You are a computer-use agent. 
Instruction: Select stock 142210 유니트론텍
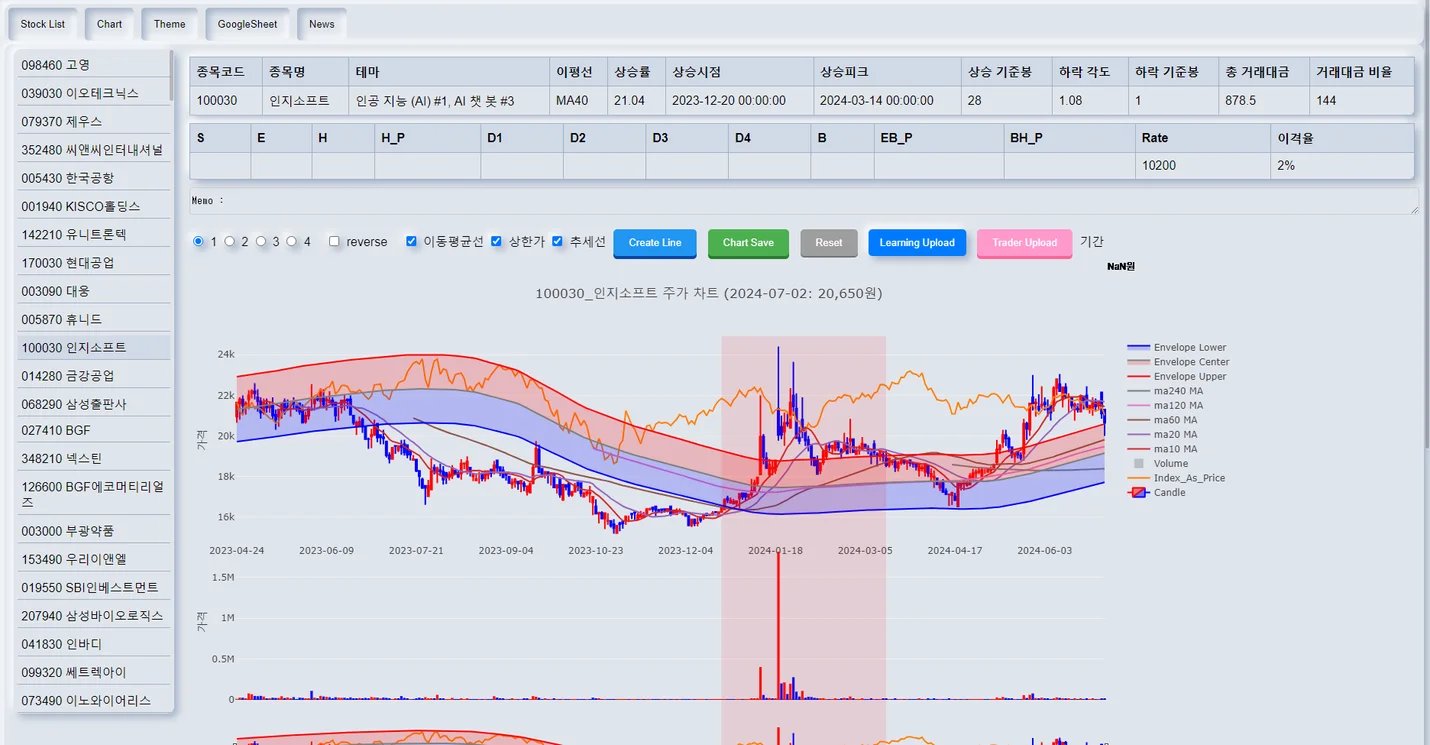[x=93, y=234]
